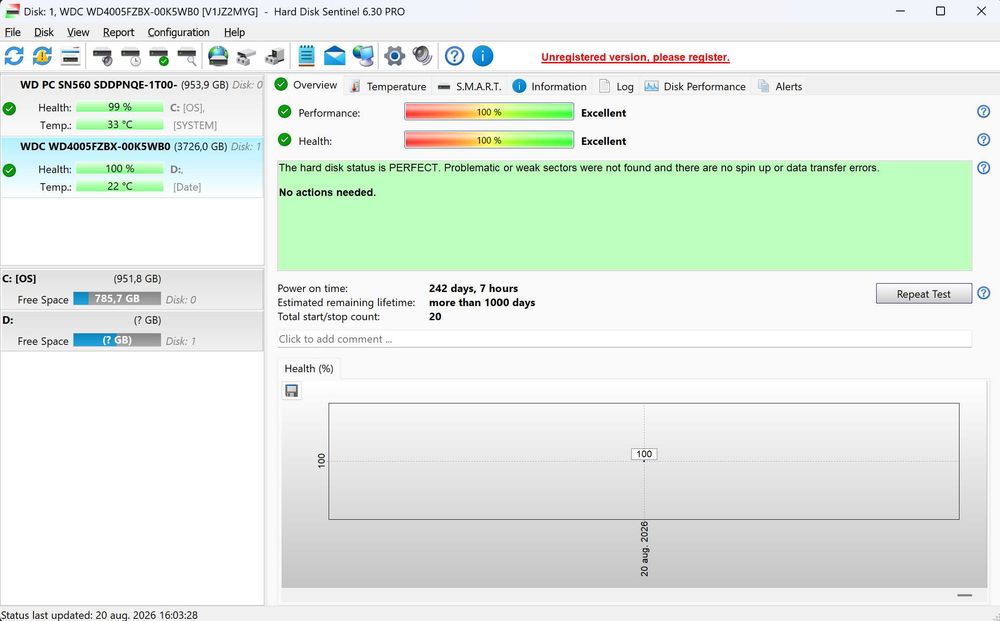Click the monitor with globe network icon
Screen dimensions: 1000x621
(363, 56)
